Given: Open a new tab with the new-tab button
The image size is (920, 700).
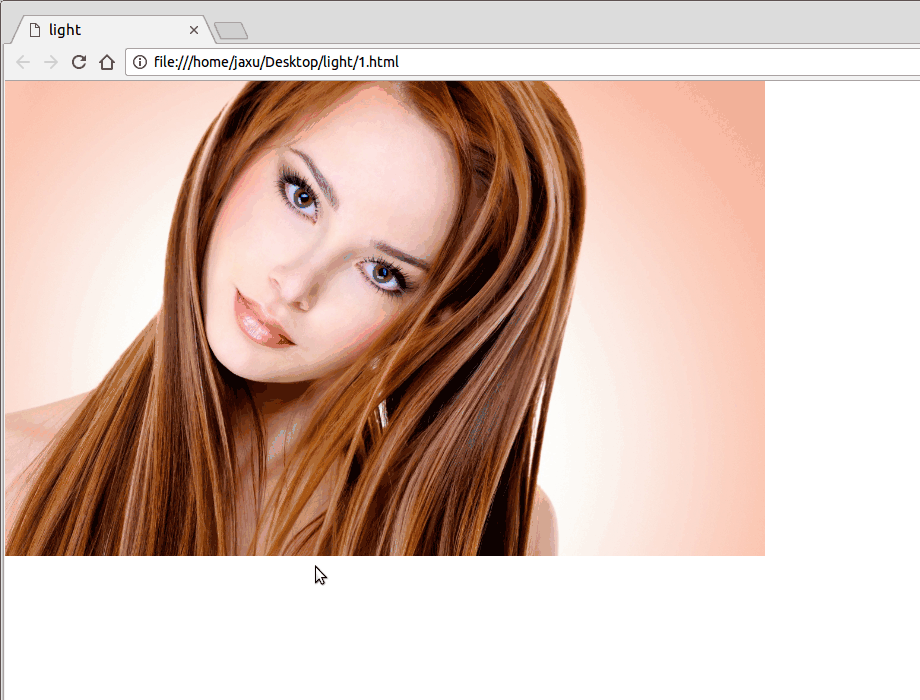Looking at the screenshot, I should pos(231,31).
